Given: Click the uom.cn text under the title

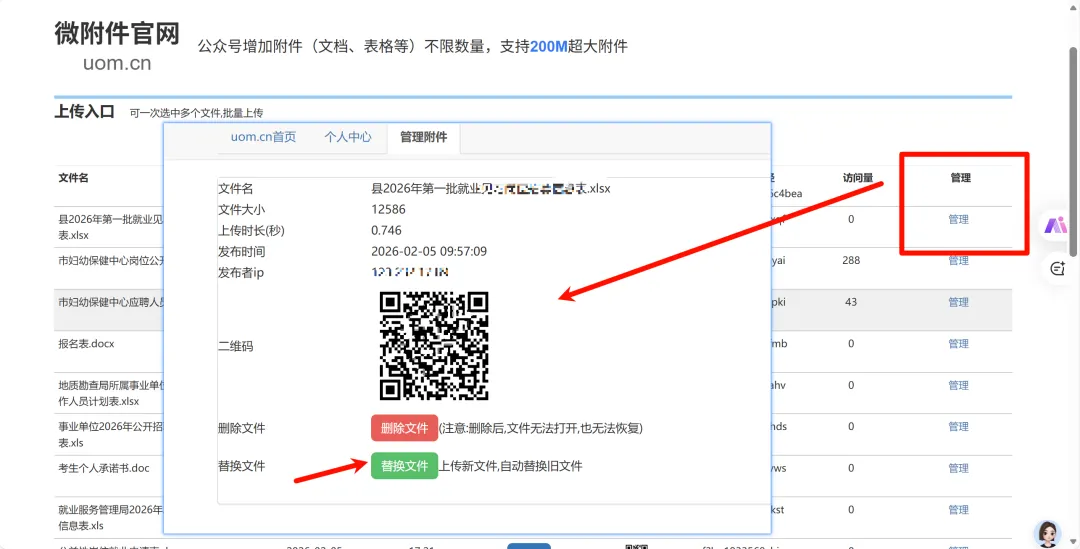Looking at the screenshot, I should point(117,63).
